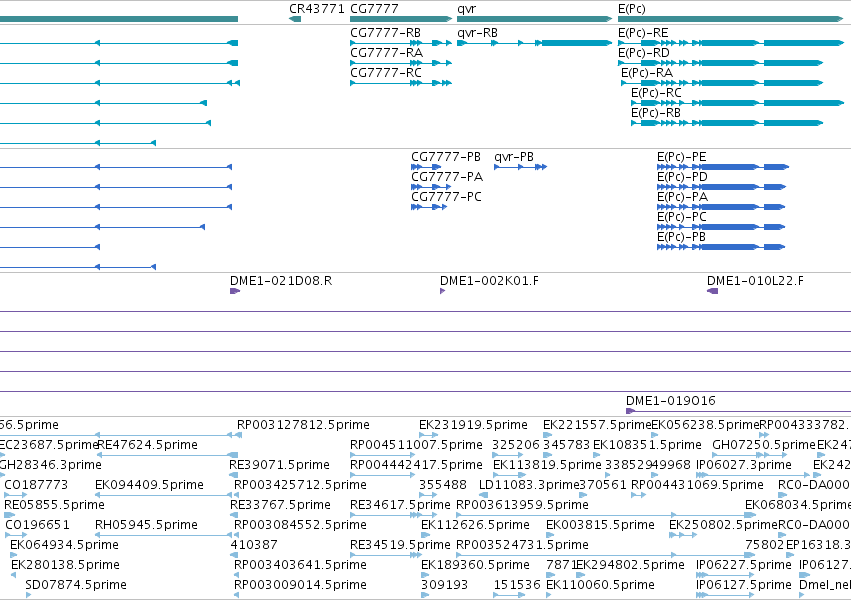
Task: Click the EK231919.5prime EST
Action: coord(428,435)
